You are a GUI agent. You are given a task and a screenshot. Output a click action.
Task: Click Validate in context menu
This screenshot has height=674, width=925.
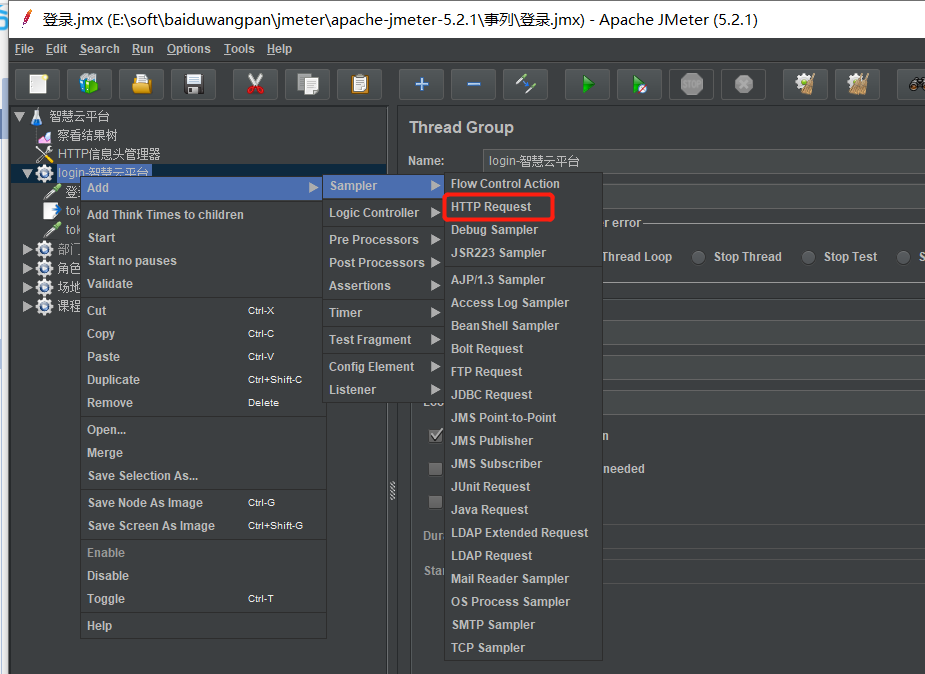click(203, 284)
